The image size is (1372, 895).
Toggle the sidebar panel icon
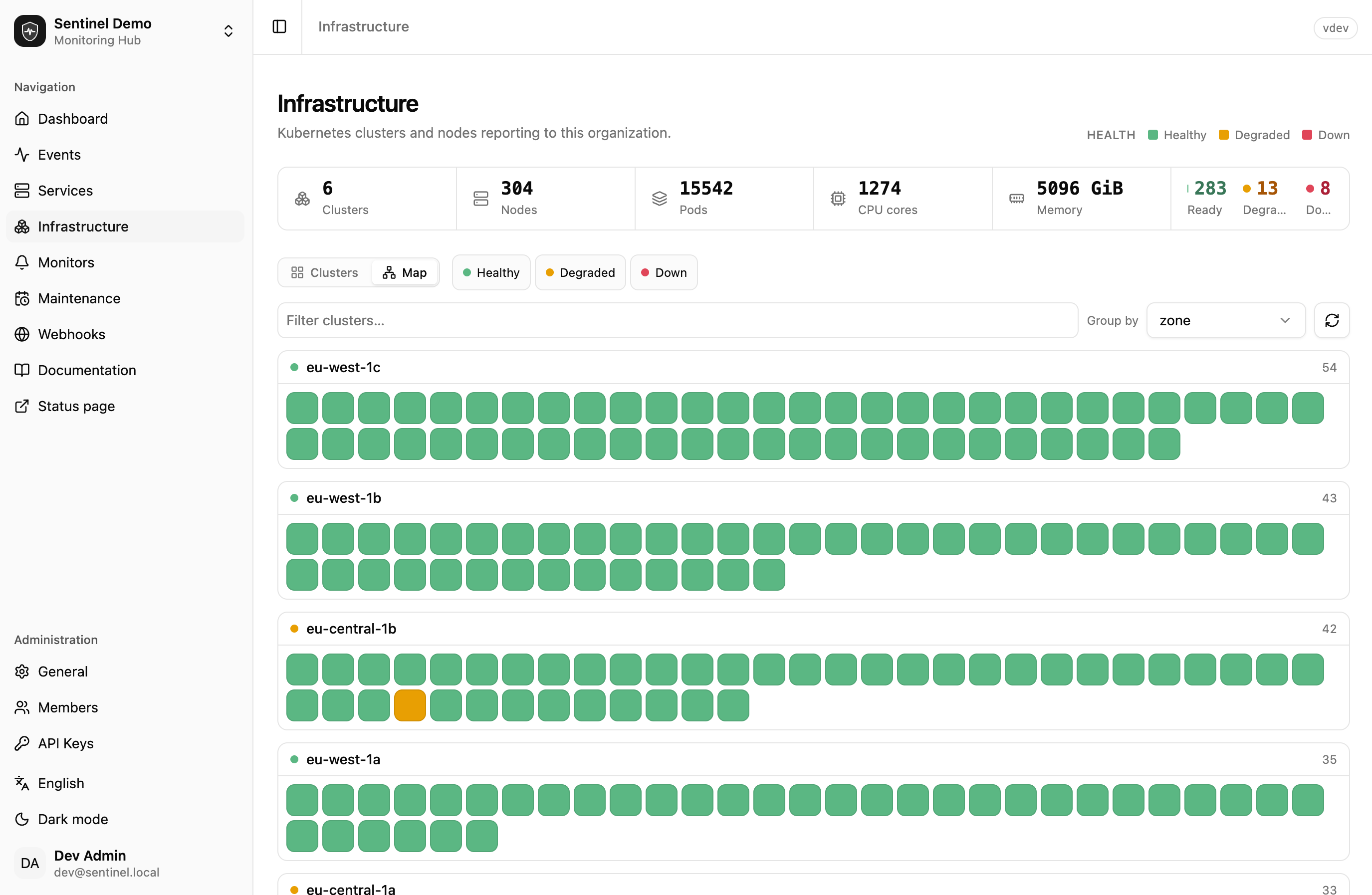click(279, 26)
